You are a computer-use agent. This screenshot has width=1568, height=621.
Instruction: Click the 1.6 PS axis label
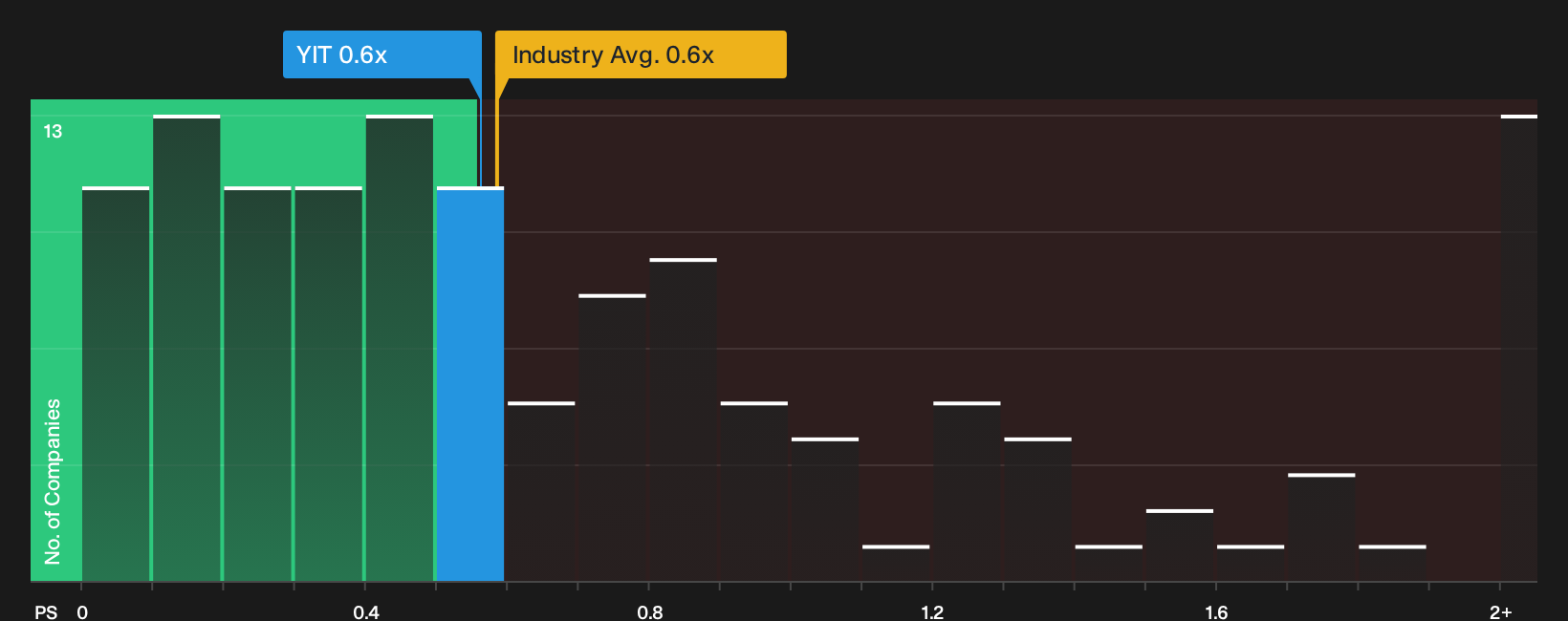point(1216,611)
